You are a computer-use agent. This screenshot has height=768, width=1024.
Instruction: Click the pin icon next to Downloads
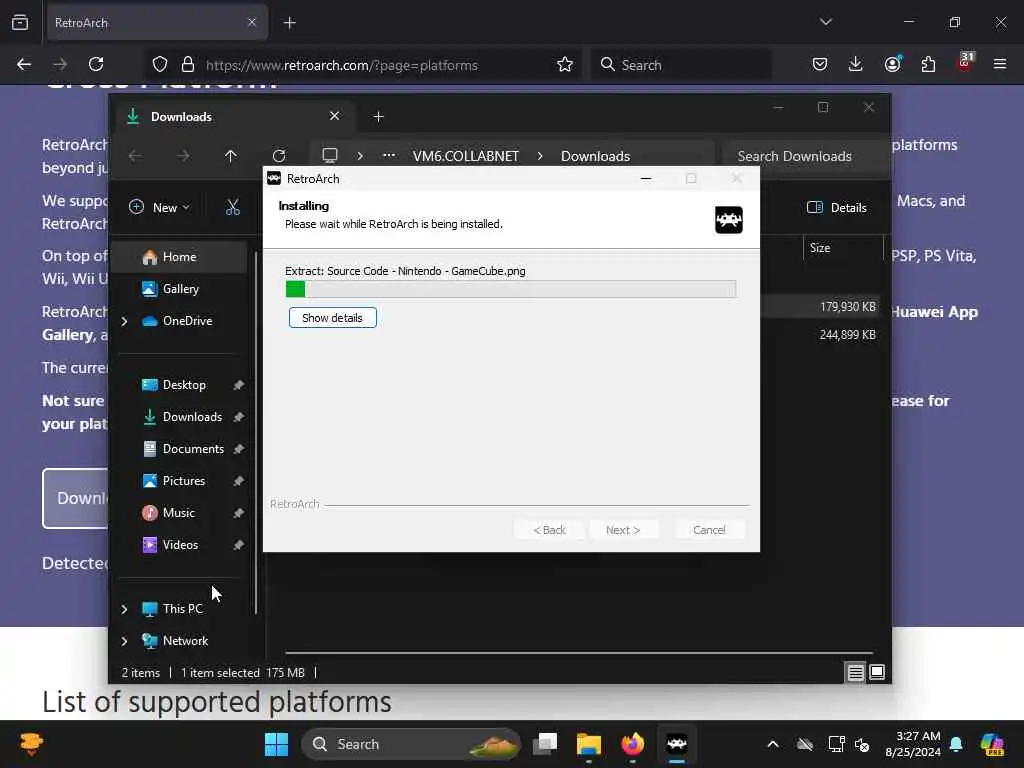tap(238, 417)
